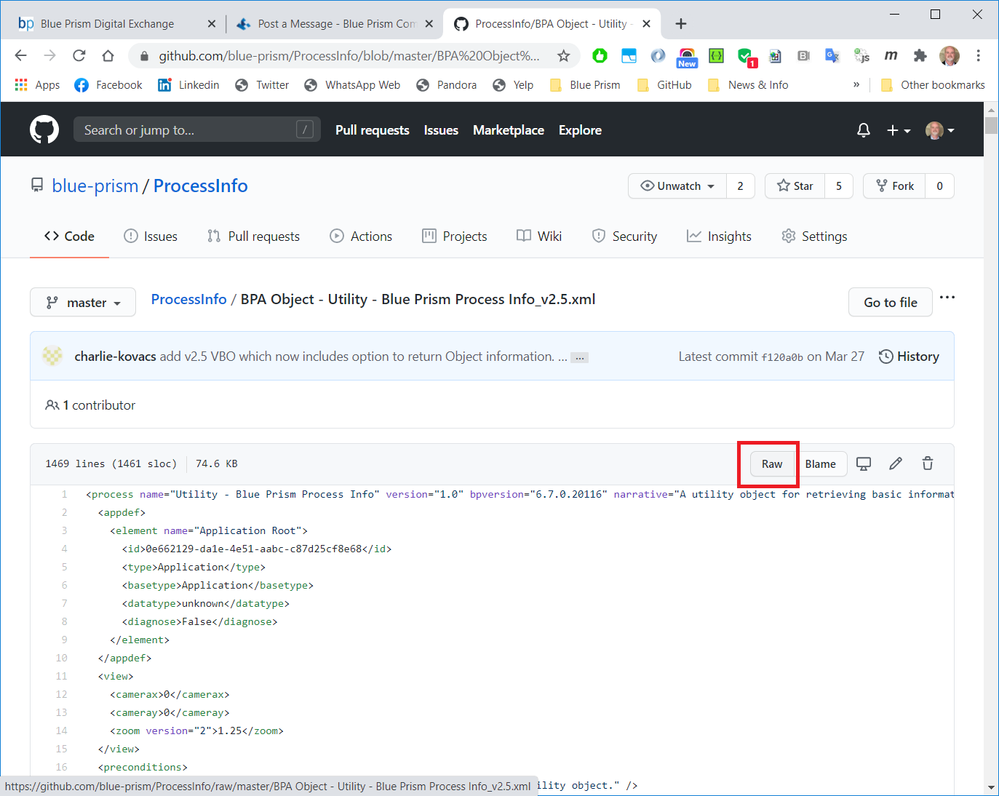The height and width of the screenshot is (796, 999).
Task: Open Issues in the GitHub header
Action: (441, 130)
